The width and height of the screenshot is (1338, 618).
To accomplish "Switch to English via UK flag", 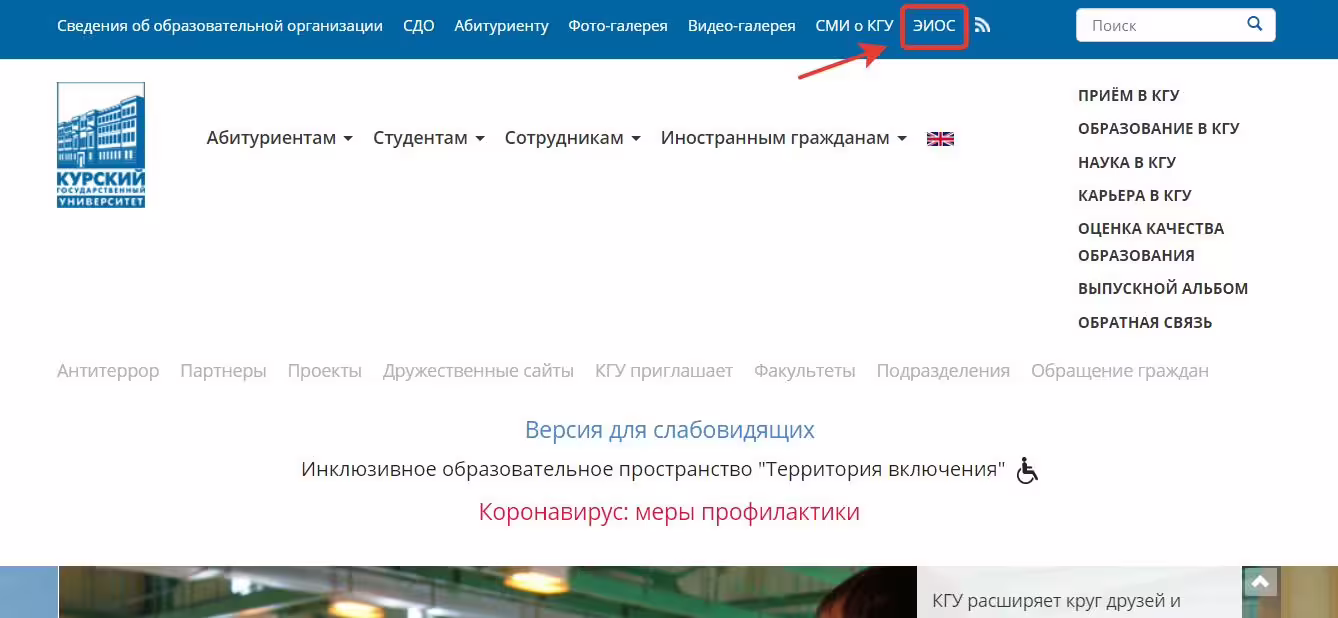I will 940,139.
